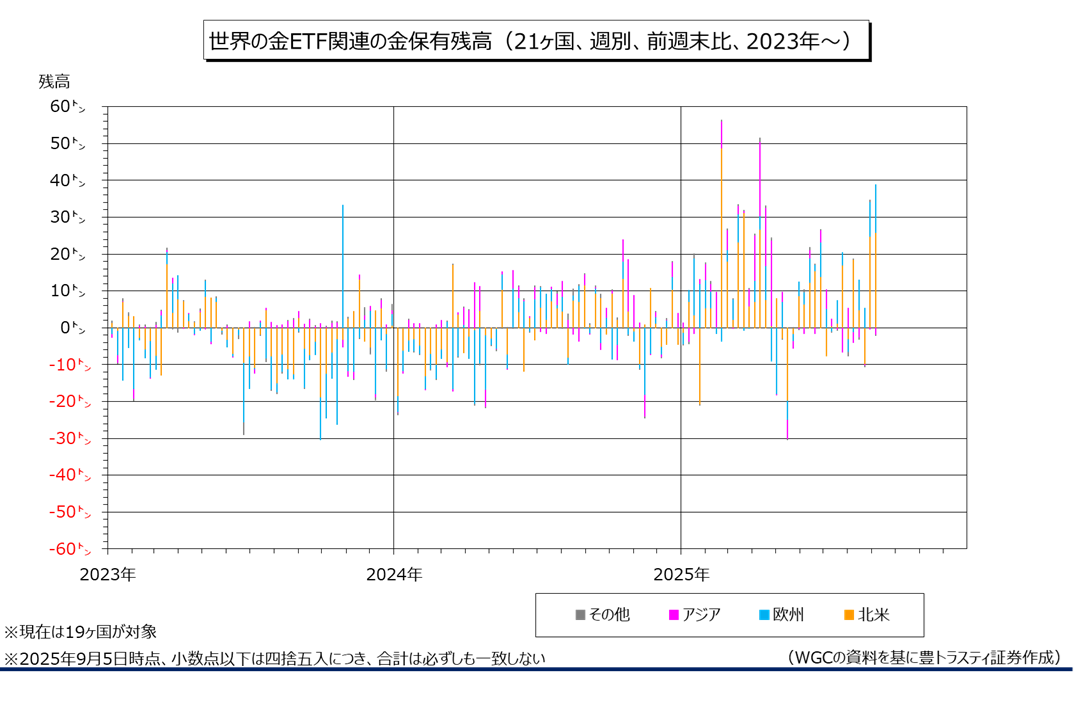Click the 2024年 x-axis label
This screenshot has width=1074, height=707.
coord(394,575)
